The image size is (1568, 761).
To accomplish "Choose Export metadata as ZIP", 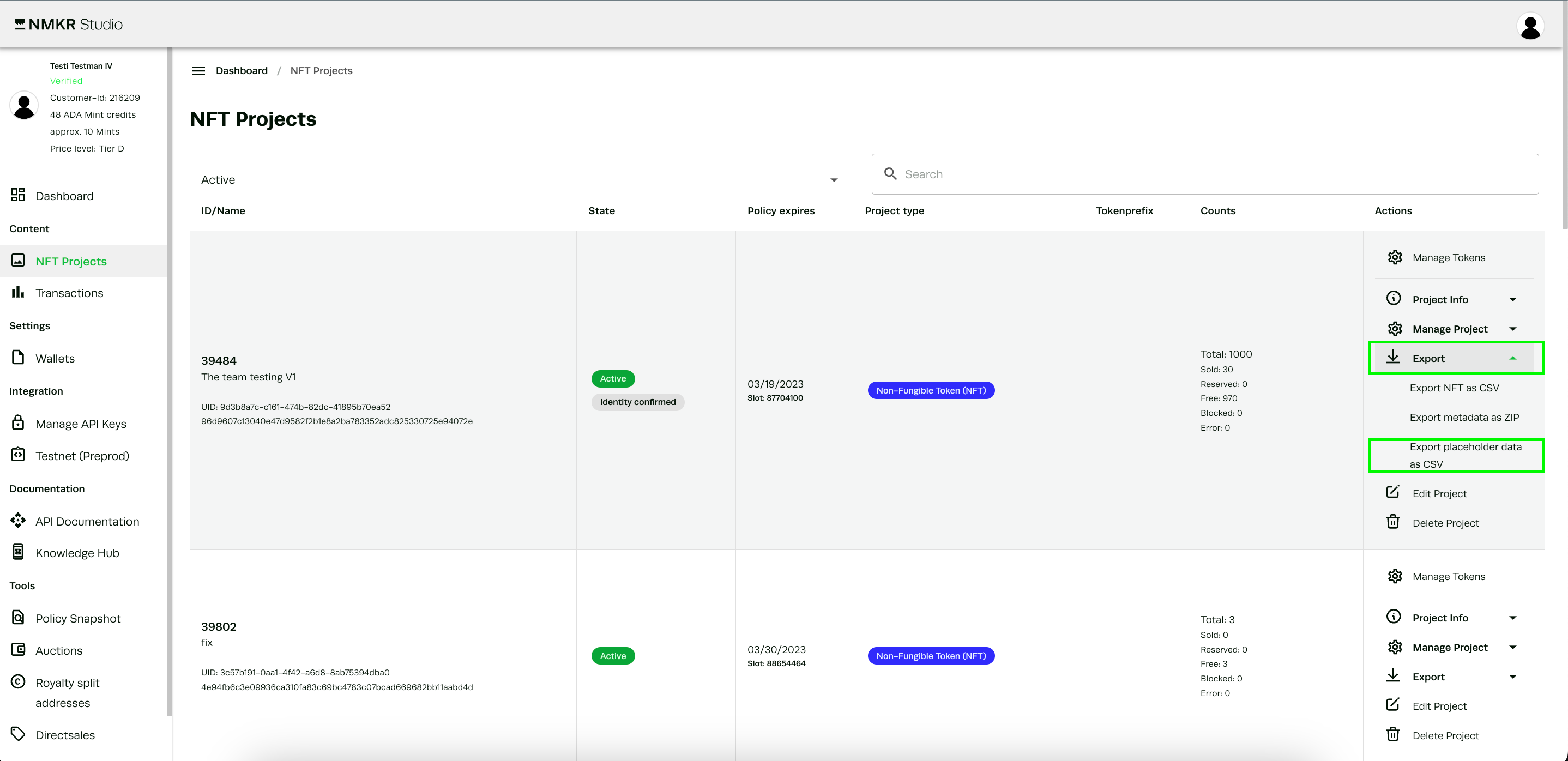I will click(x=1463, y=417).
